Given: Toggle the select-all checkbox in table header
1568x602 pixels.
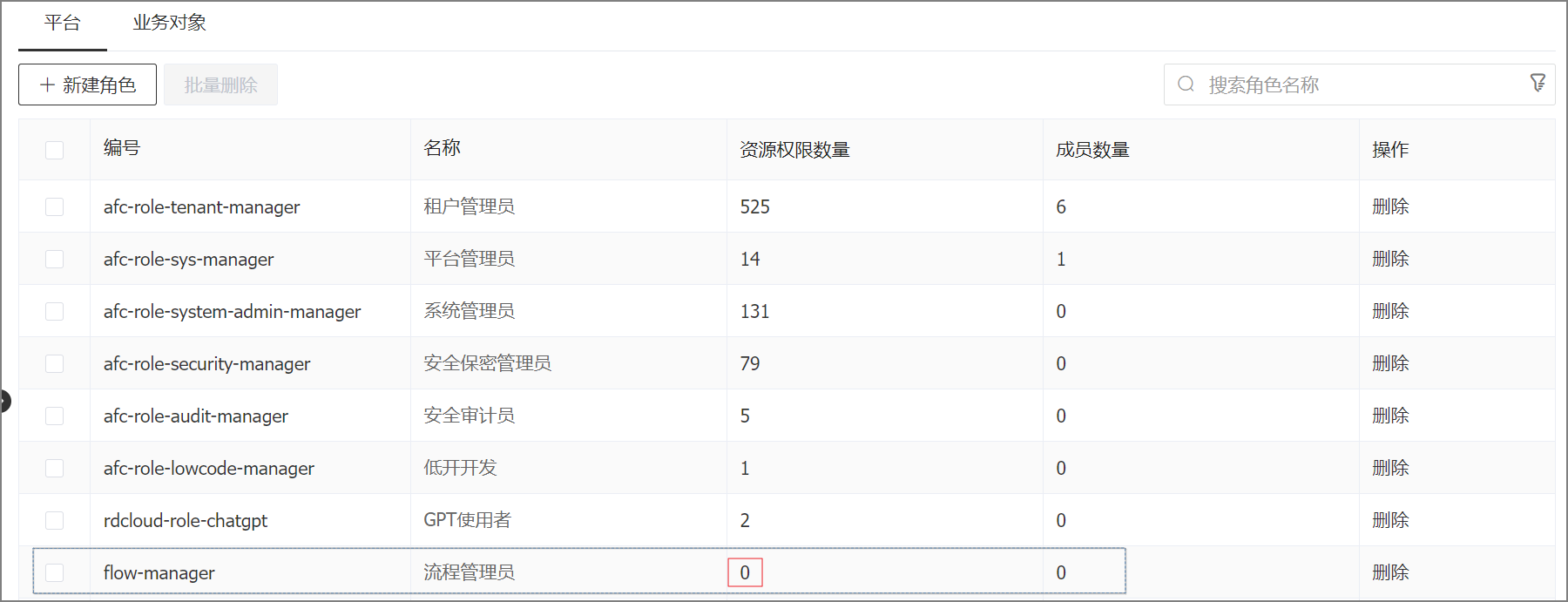Looking at the screenshot, I should [54, 150].
